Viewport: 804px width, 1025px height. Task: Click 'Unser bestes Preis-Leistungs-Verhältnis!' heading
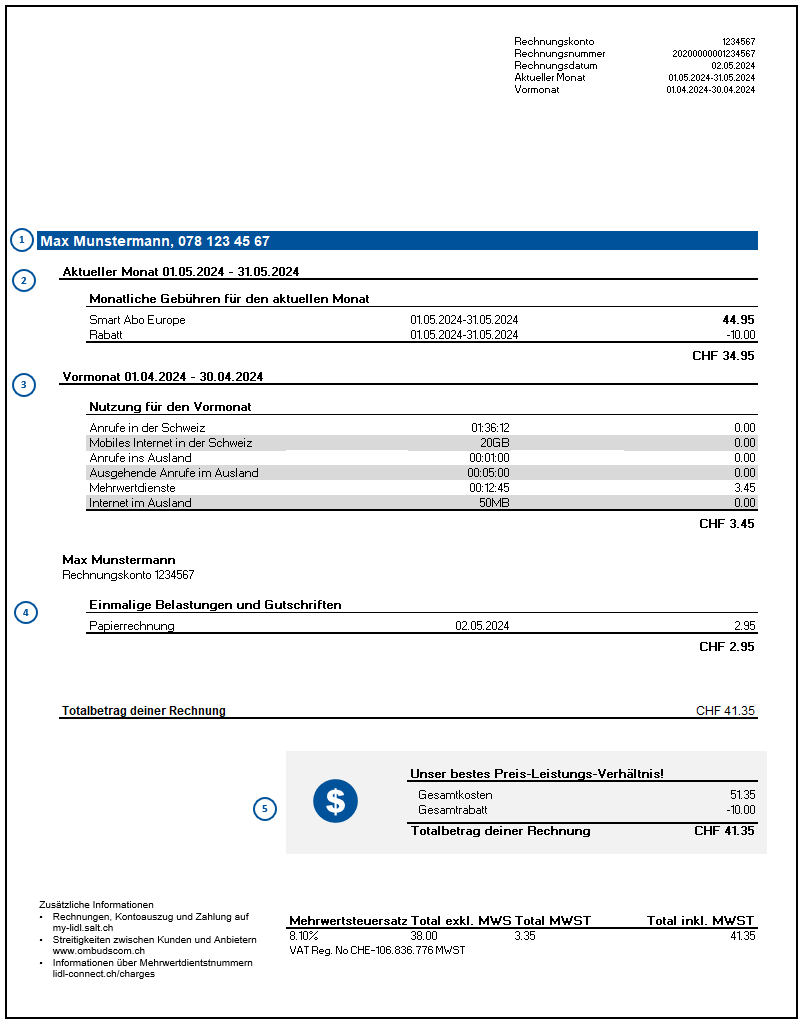point(537,774)
